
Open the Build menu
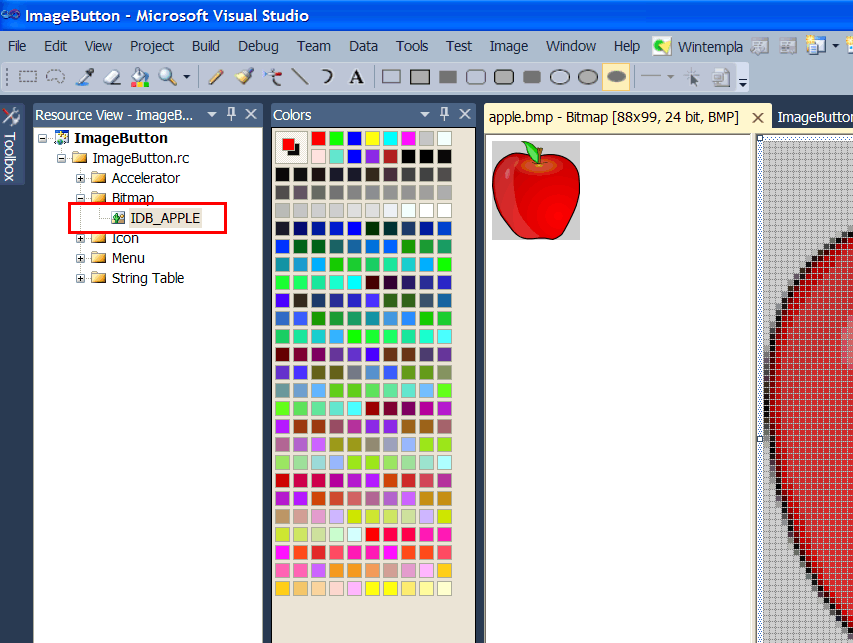(x=206, y=46)
